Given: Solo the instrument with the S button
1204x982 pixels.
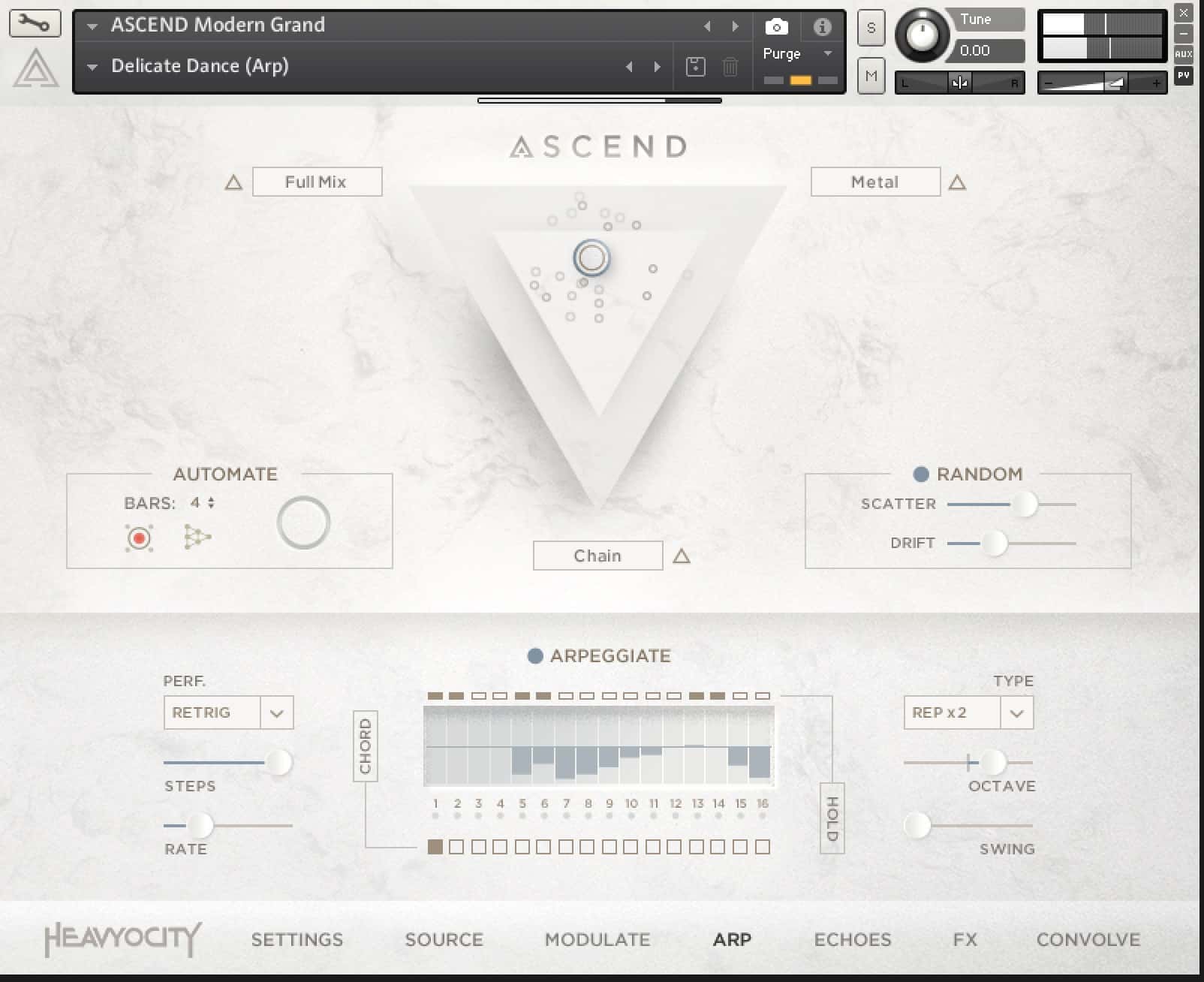Looking at the screenshot, I should coord(871,29).
